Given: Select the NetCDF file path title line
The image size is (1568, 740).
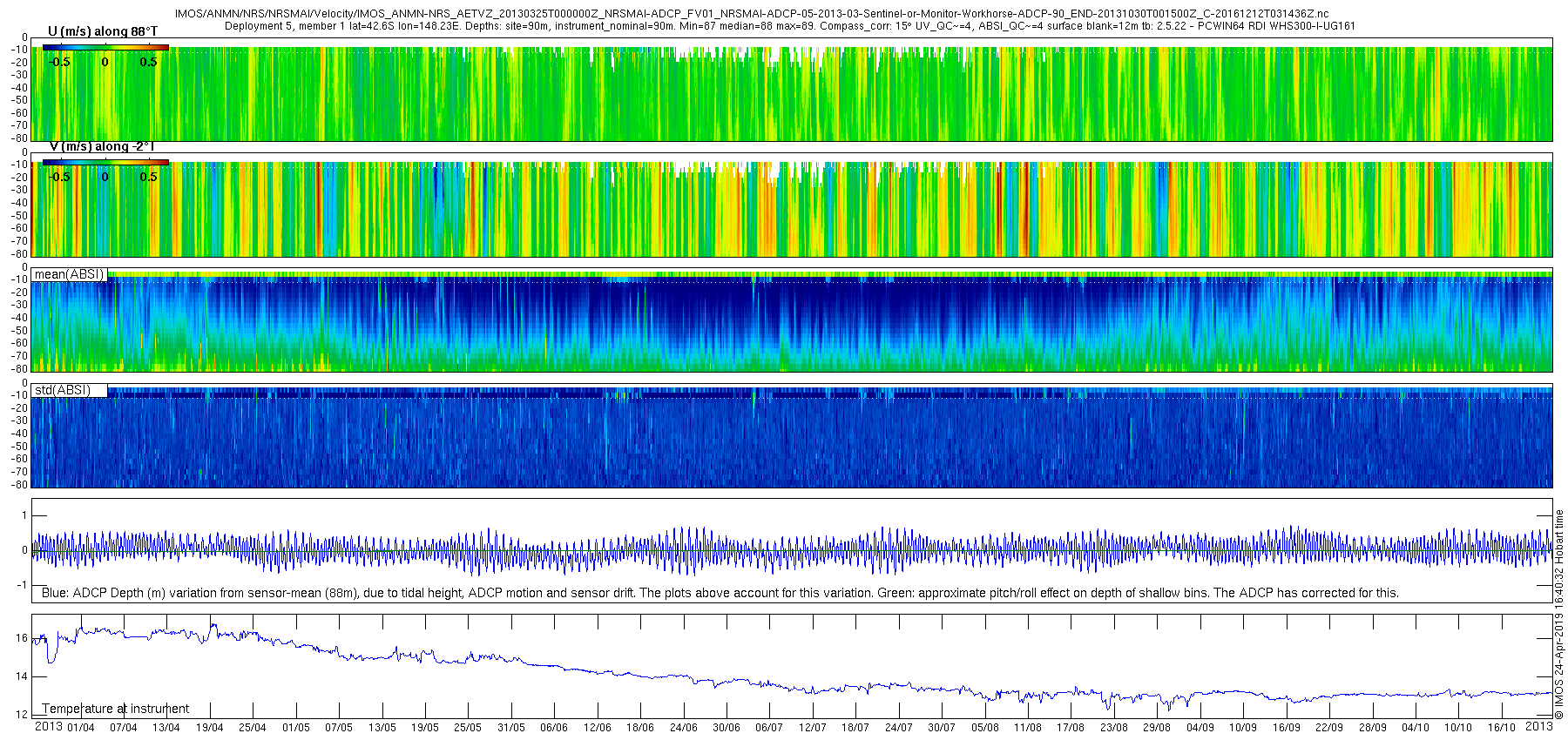Looking at the screenshot, I should 752,14.
